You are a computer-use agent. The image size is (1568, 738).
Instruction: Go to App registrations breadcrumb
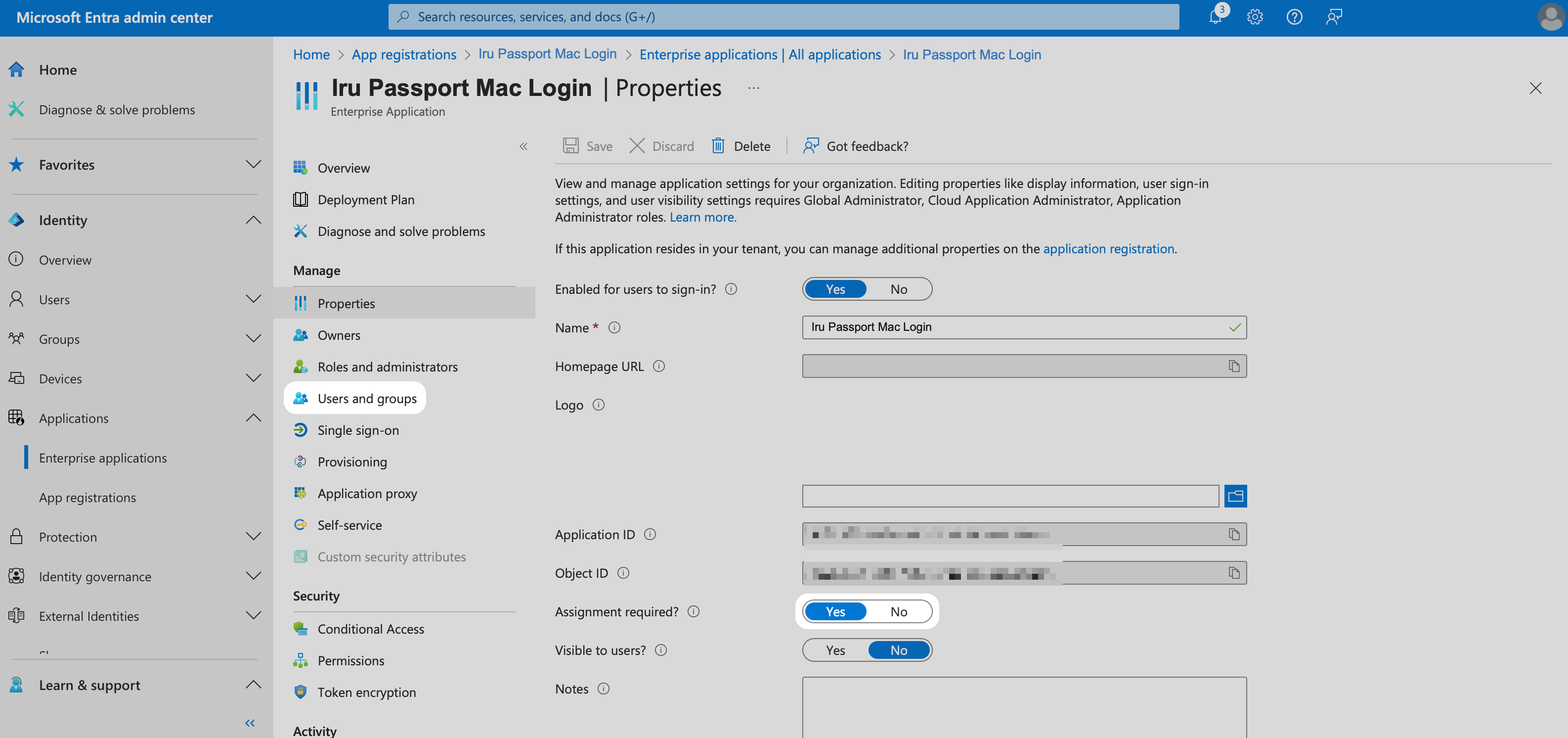(x=403, y=54)
